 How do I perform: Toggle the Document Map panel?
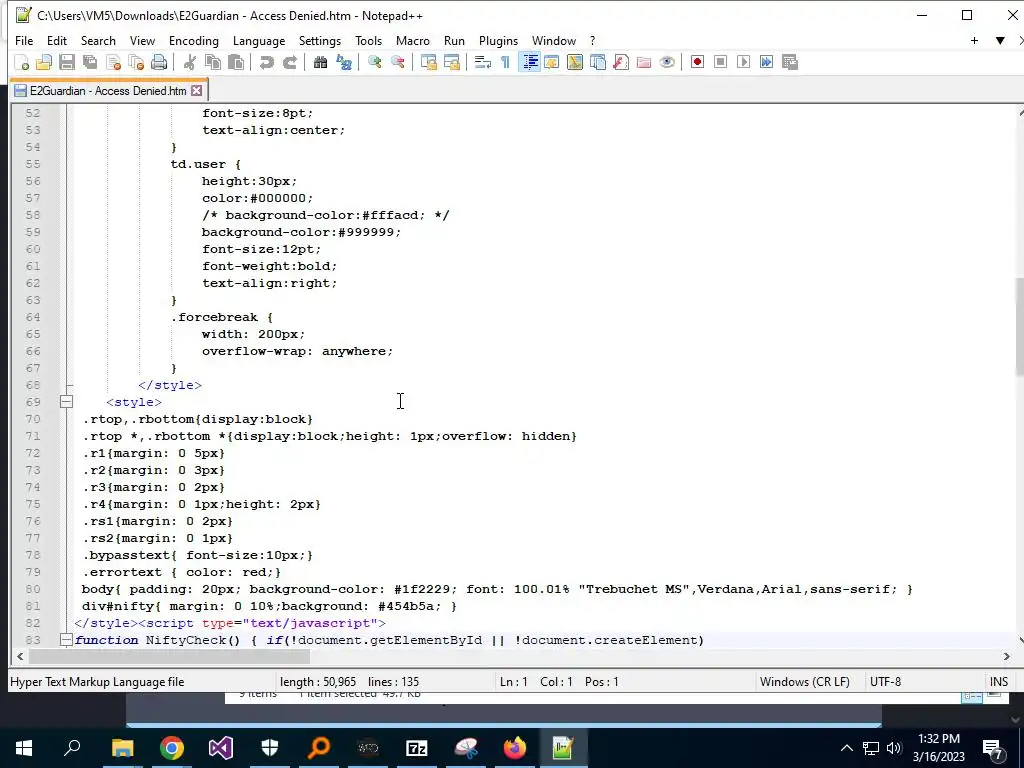tap(575, 62)
